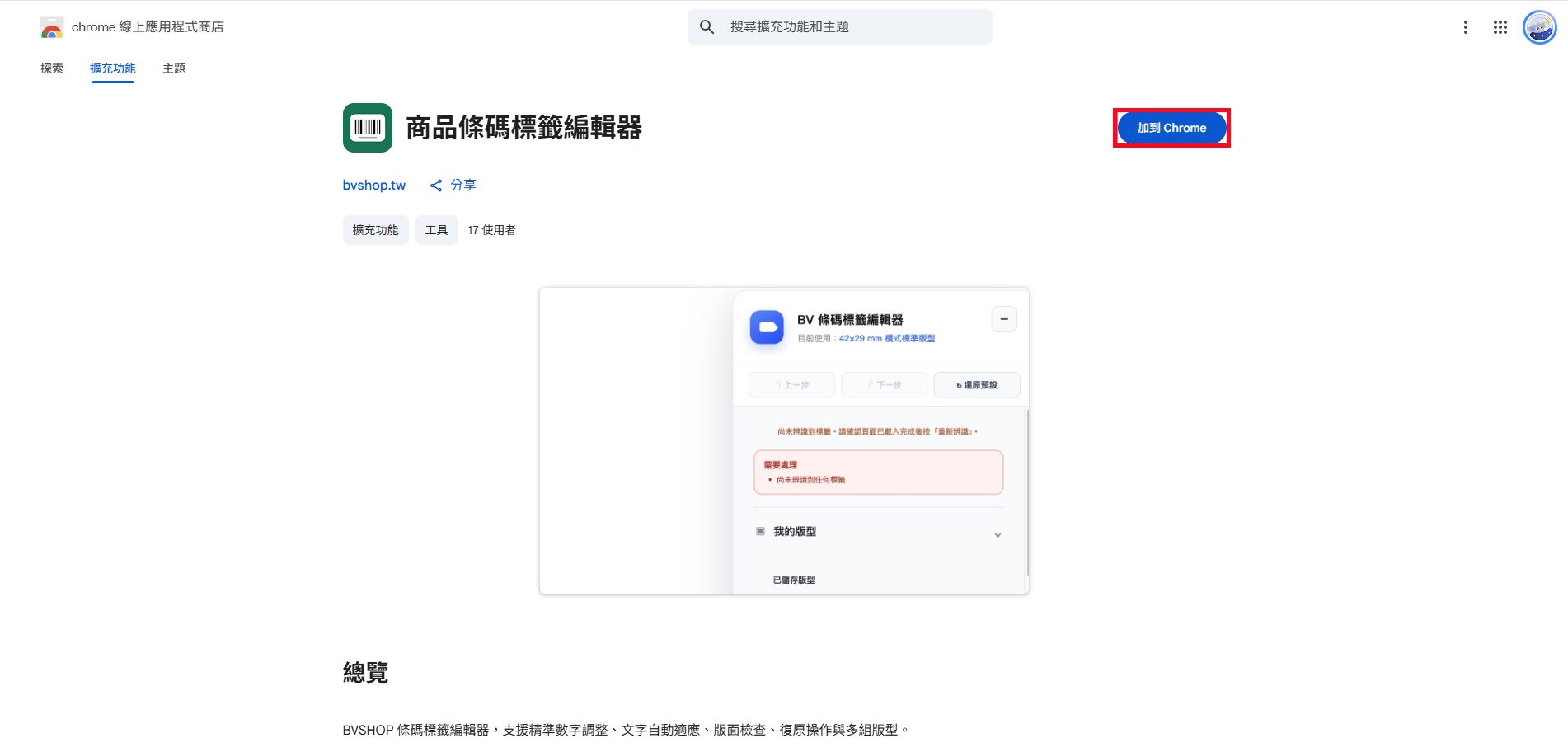The height and width of the screenshot is (752, 1568).
Task: Click the 工具 category chip
Action: [x=437, y=230]
